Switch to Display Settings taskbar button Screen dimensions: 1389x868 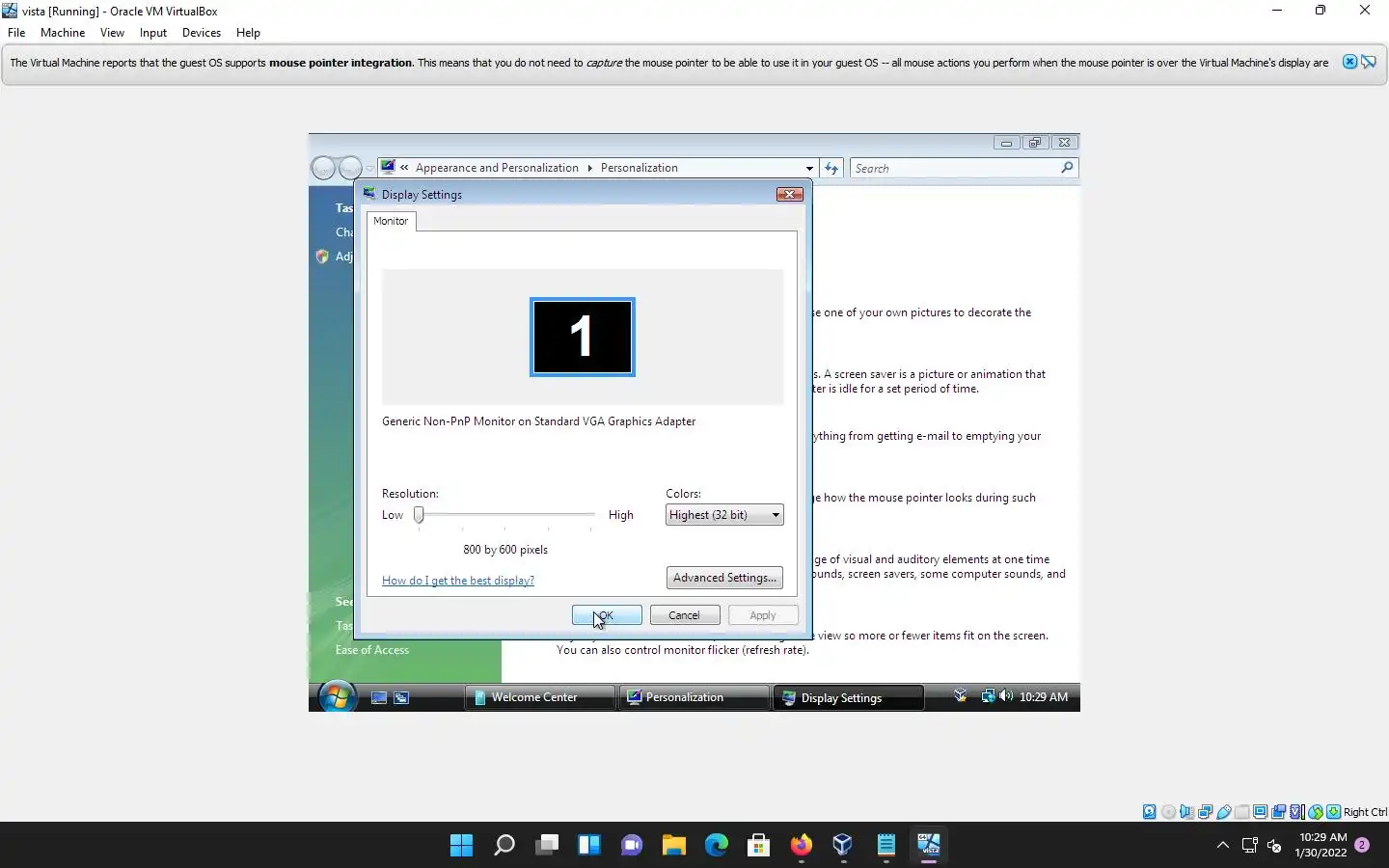pos(849,697)
